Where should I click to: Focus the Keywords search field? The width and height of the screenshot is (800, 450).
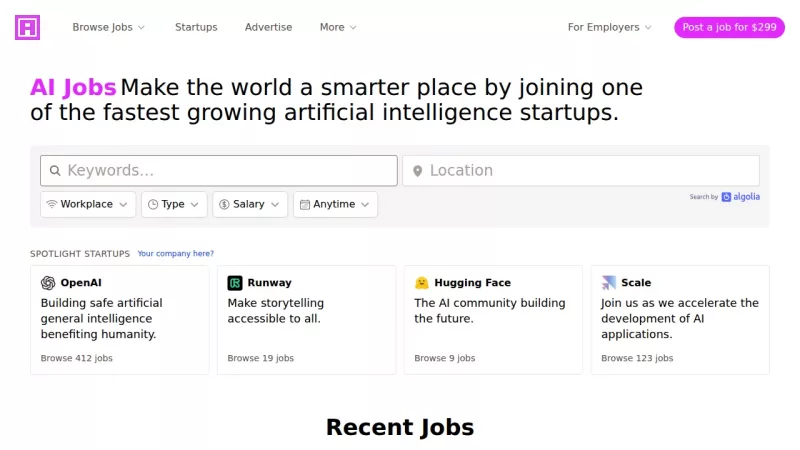click(x=219, y=170)
